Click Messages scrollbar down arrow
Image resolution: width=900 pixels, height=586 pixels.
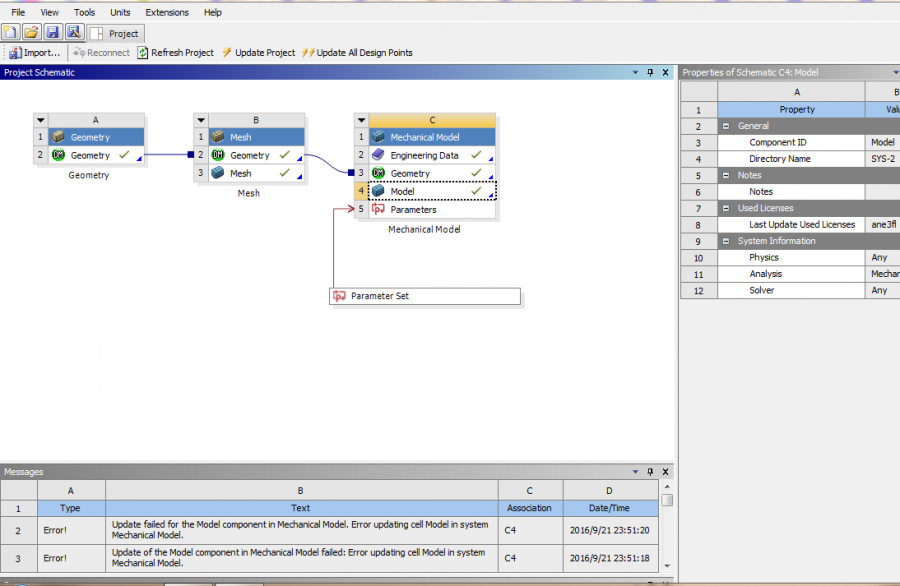point(667,566)
